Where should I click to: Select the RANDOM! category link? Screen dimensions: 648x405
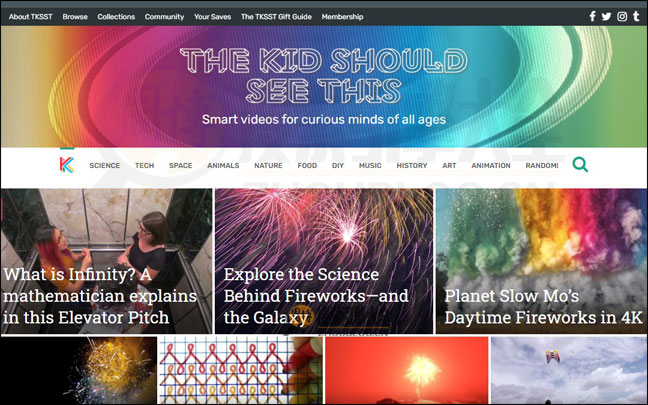pos(542,165)
